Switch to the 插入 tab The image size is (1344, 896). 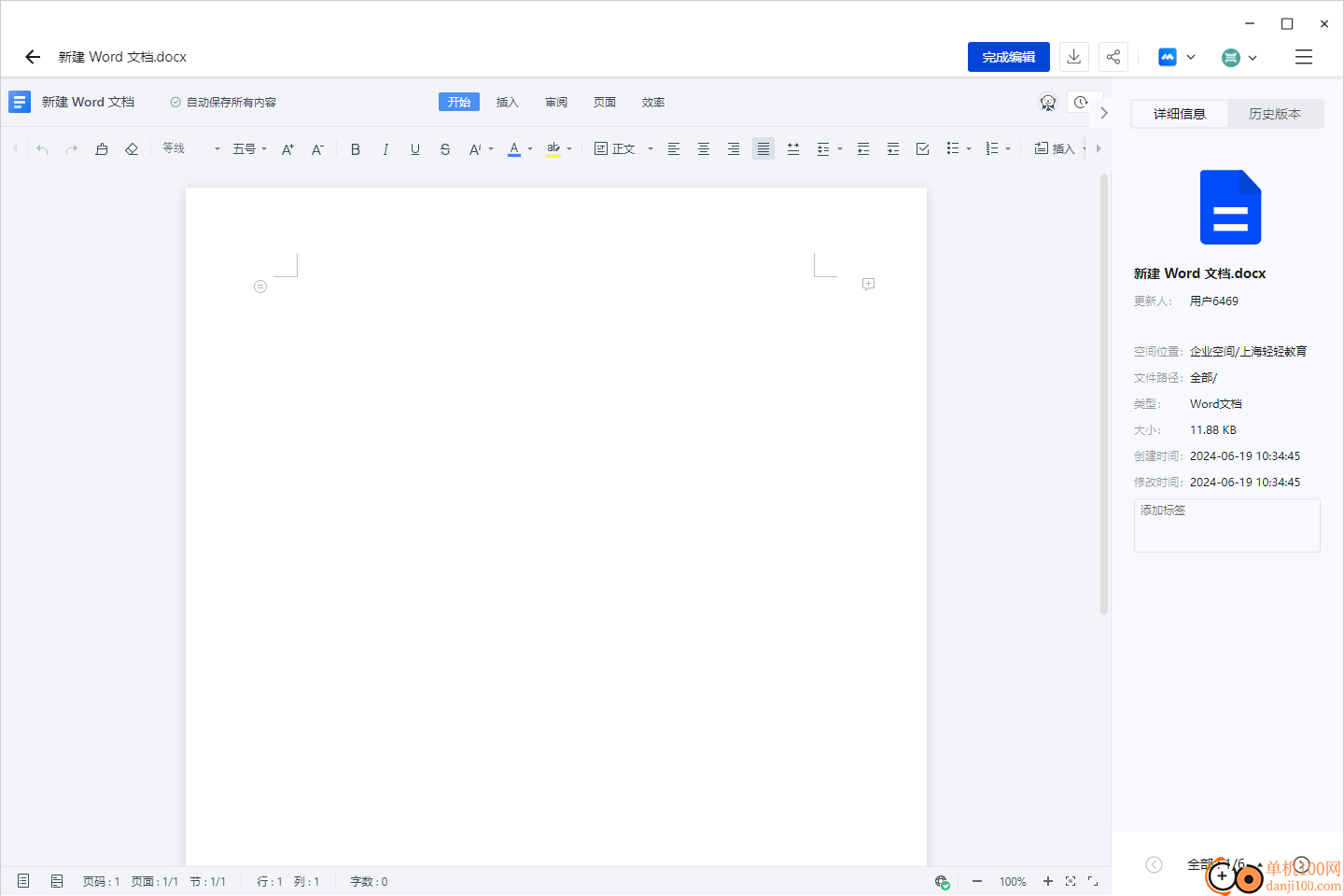coord(508,103)
